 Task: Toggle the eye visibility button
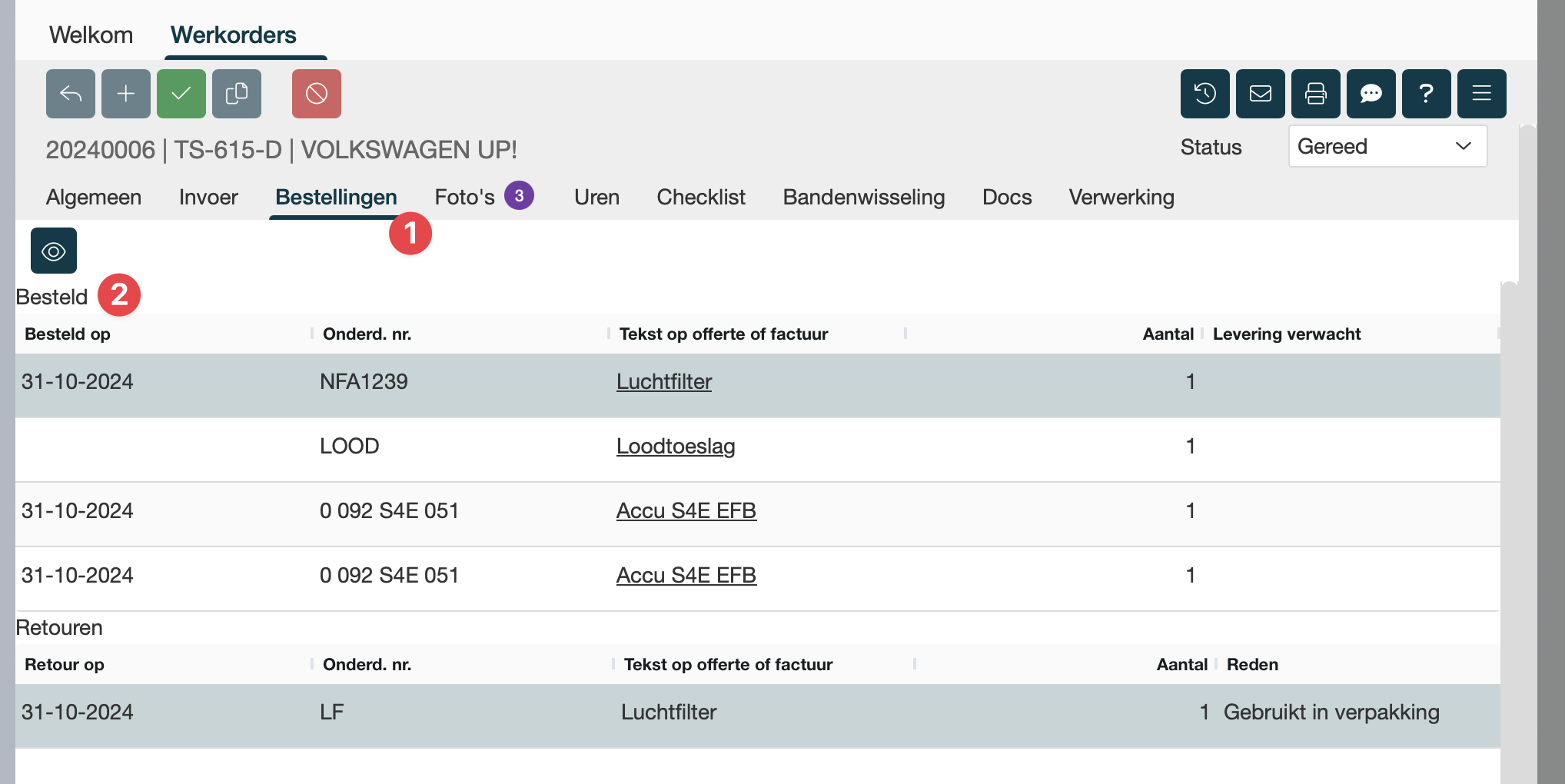tap(54, 251)
